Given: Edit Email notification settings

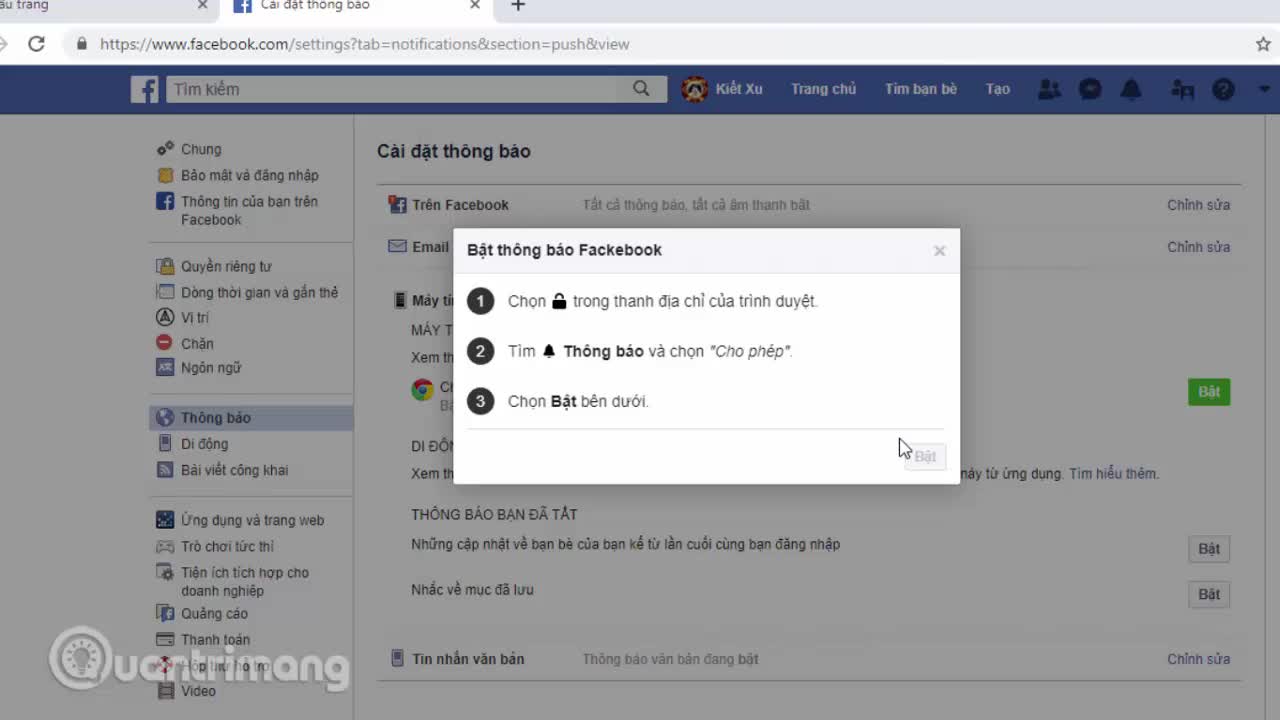Looking at the screenshot, I should (1198, 247).
